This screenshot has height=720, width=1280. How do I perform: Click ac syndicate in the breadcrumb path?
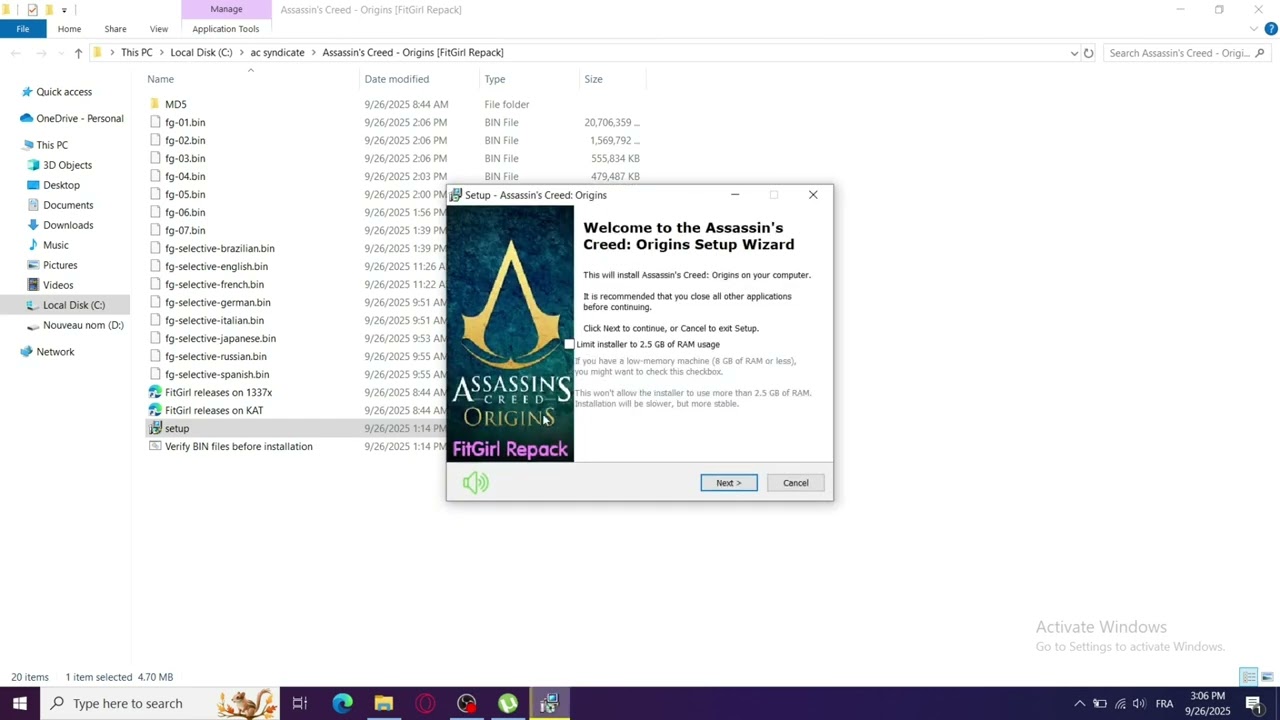(x=277, y=52)
